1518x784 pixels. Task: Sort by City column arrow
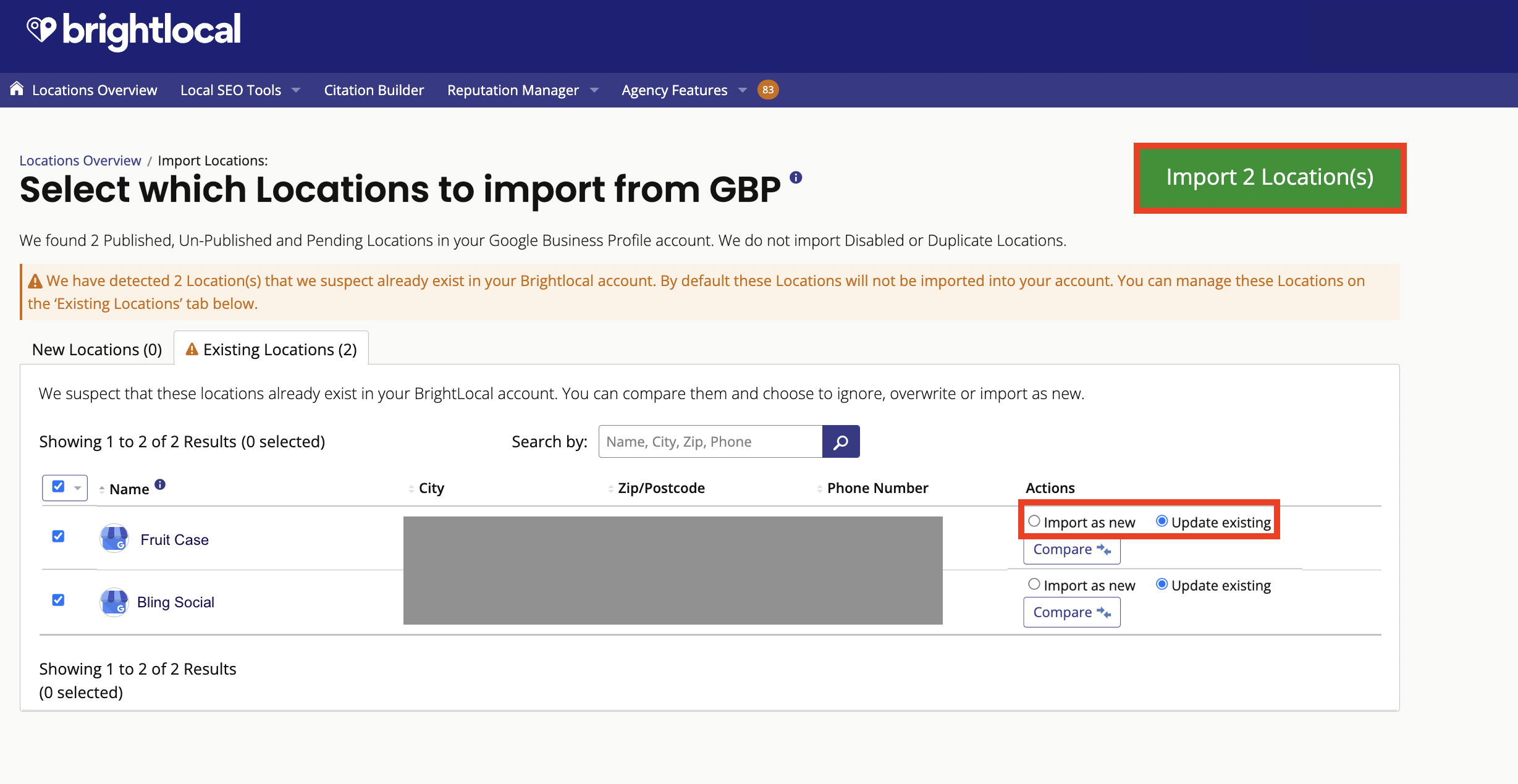(x=411, y=489)
